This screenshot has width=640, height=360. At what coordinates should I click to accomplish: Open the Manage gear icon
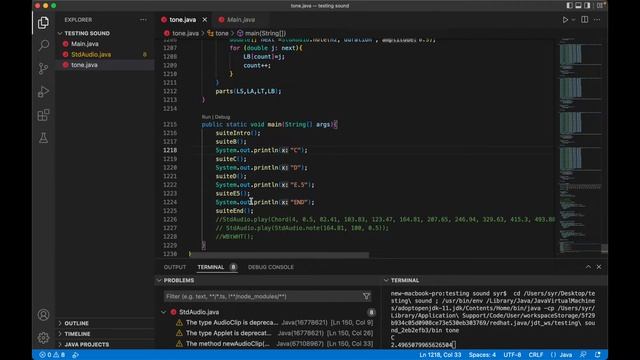click(x=43, y=338)
